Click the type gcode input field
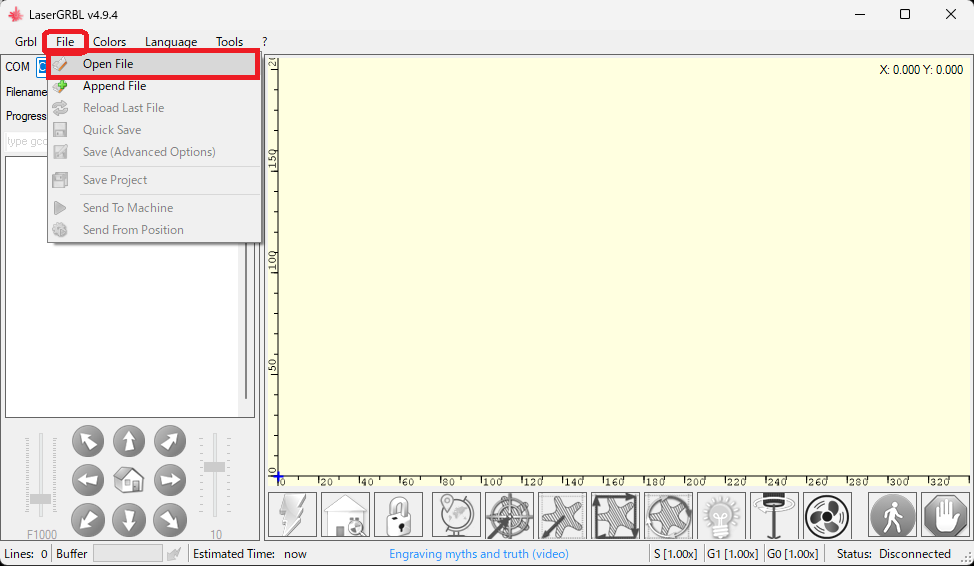Image resolution: width=974 pixels, height=566 pixels. click(26, 141)
